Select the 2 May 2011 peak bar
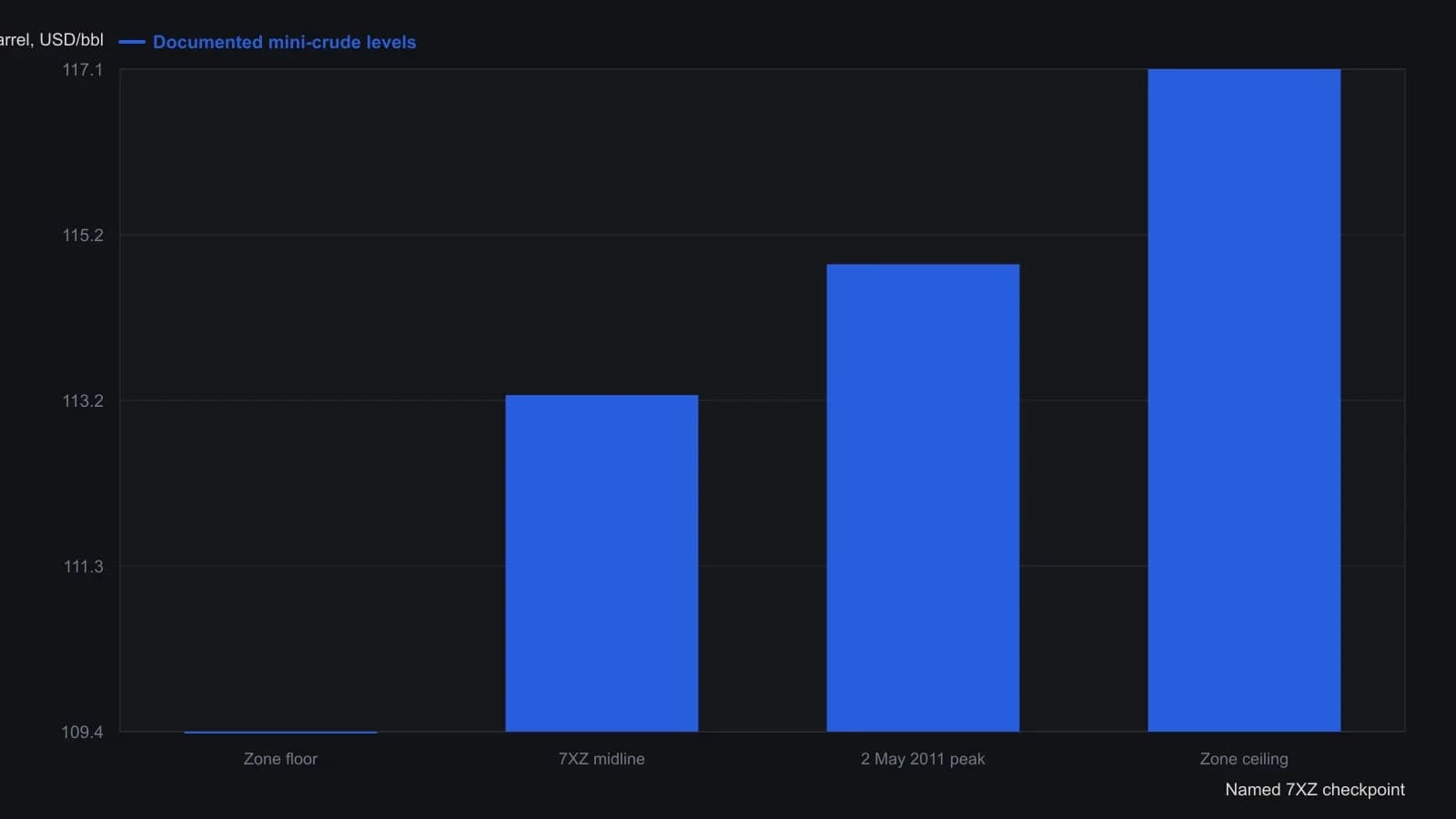Viewport: 1456px width, 819px height. [x=923, y=498]
